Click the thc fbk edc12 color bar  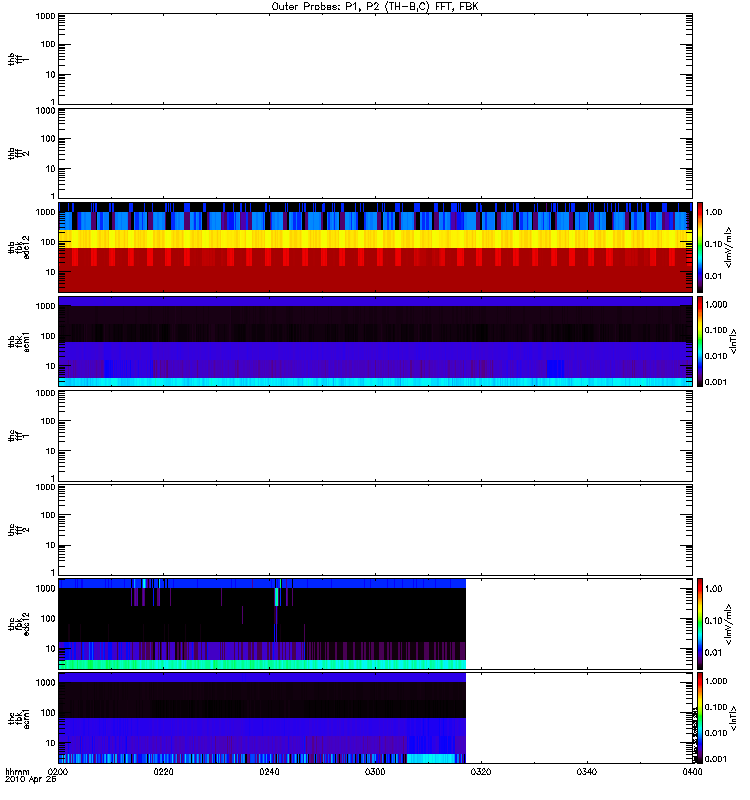[x=700, y=623]
